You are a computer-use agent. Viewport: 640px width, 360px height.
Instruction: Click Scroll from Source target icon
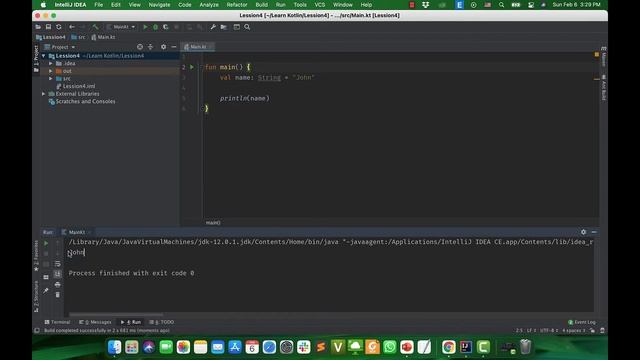coord(140,47)
